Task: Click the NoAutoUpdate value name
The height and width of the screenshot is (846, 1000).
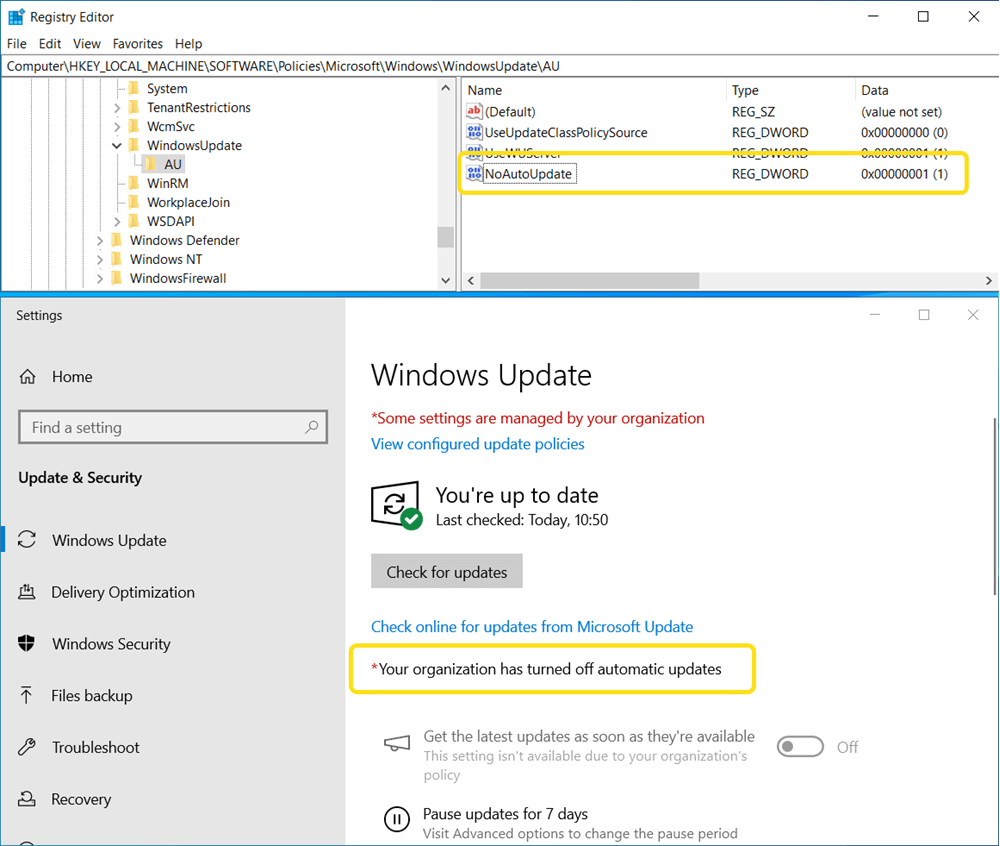Action: (529, 174)
